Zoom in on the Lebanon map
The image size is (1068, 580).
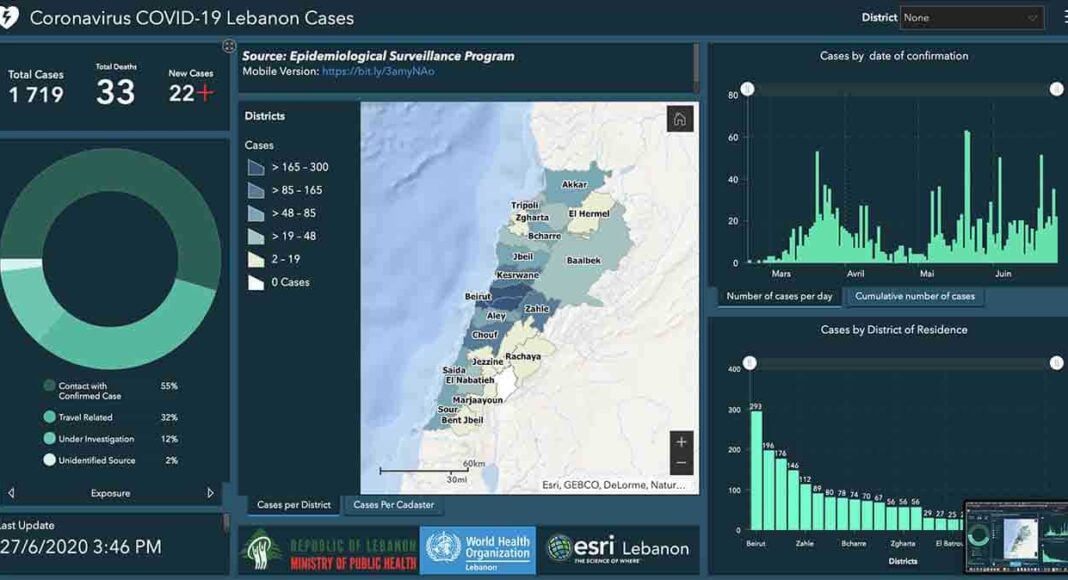click(x=681, y=441)
